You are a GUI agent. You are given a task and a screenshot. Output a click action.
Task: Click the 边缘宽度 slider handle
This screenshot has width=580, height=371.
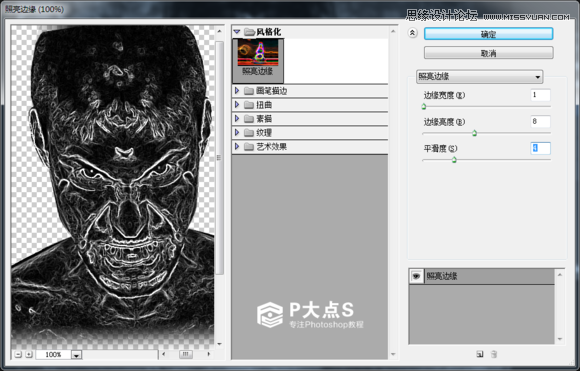pos(424,107)
